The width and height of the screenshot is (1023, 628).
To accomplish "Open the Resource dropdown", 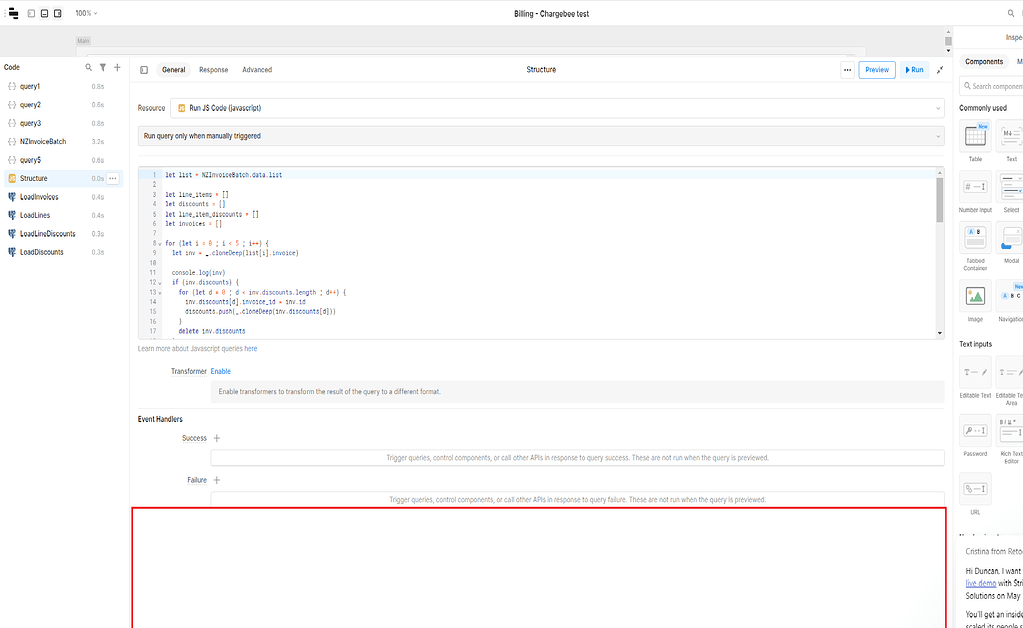I will (557, 108).
